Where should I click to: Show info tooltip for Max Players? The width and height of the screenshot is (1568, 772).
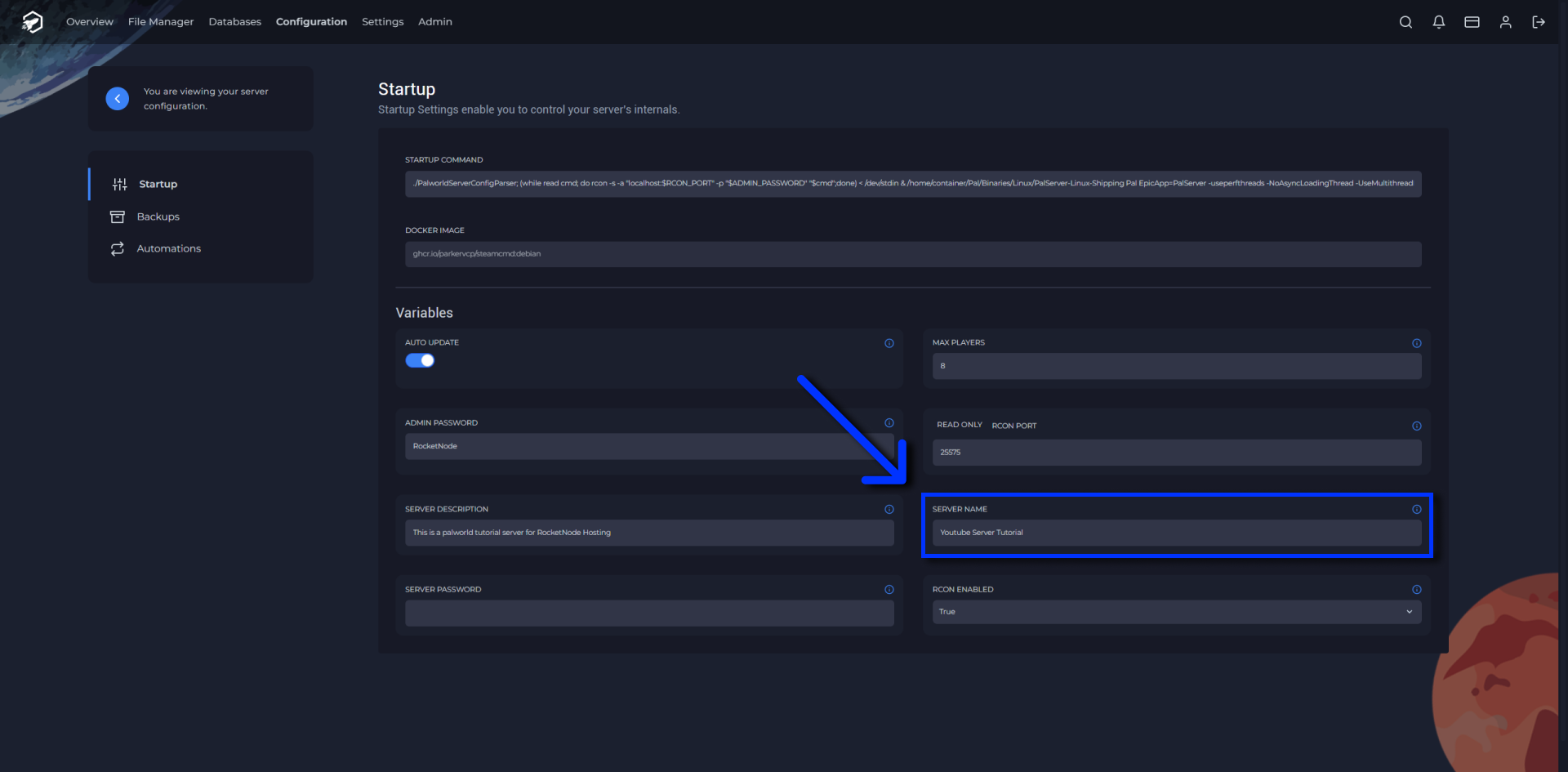(x=1417, y=343)
